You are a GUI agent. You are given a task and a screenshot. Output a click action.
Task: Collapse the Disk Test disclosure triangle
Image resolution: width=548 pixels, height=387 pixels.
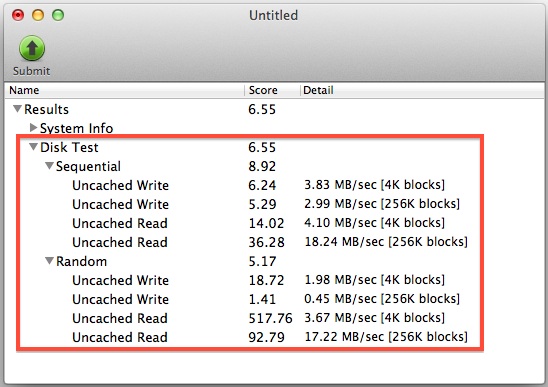34,147
